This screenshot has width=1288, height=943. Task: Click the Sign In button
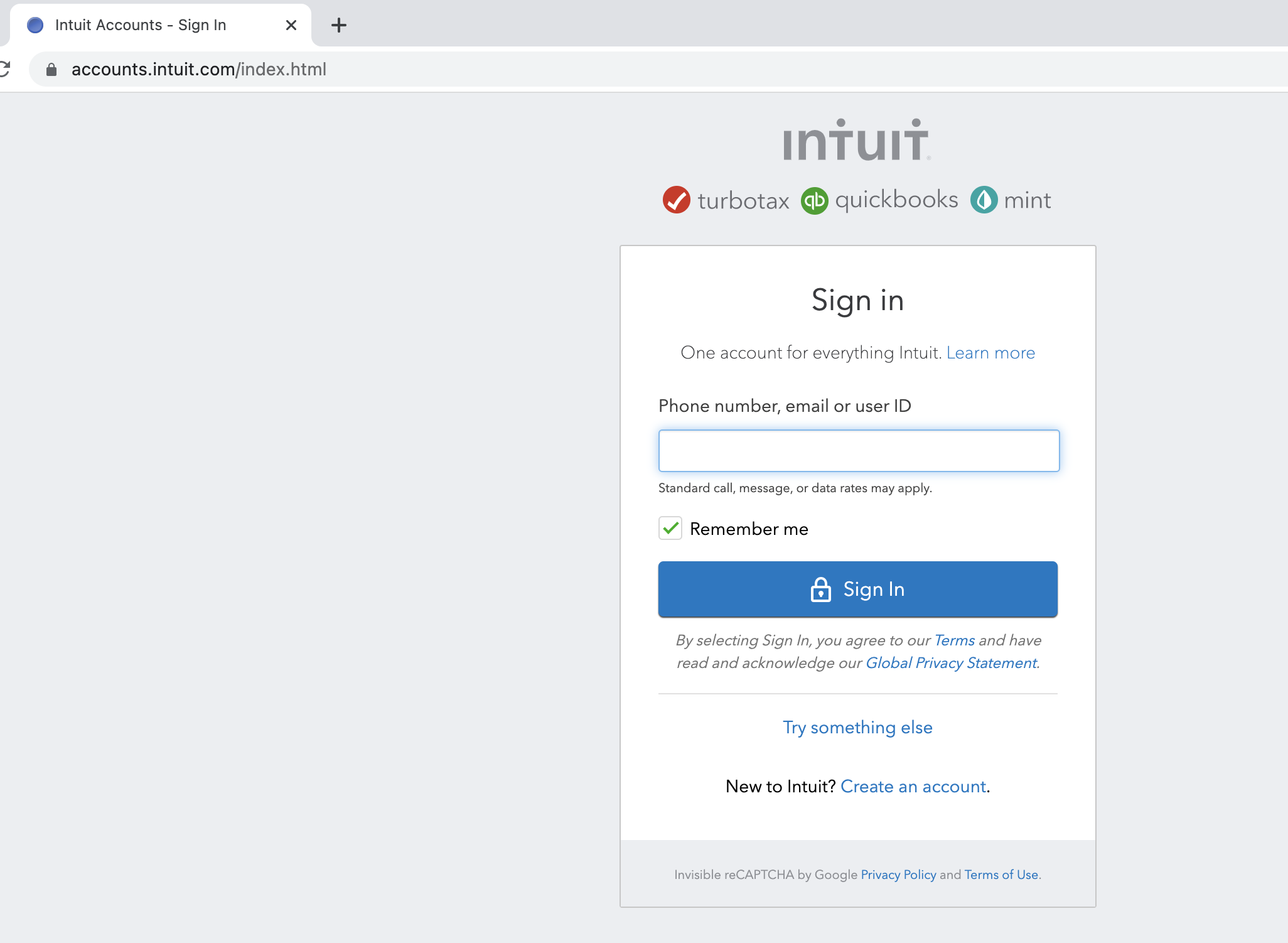tap(857, 589)
